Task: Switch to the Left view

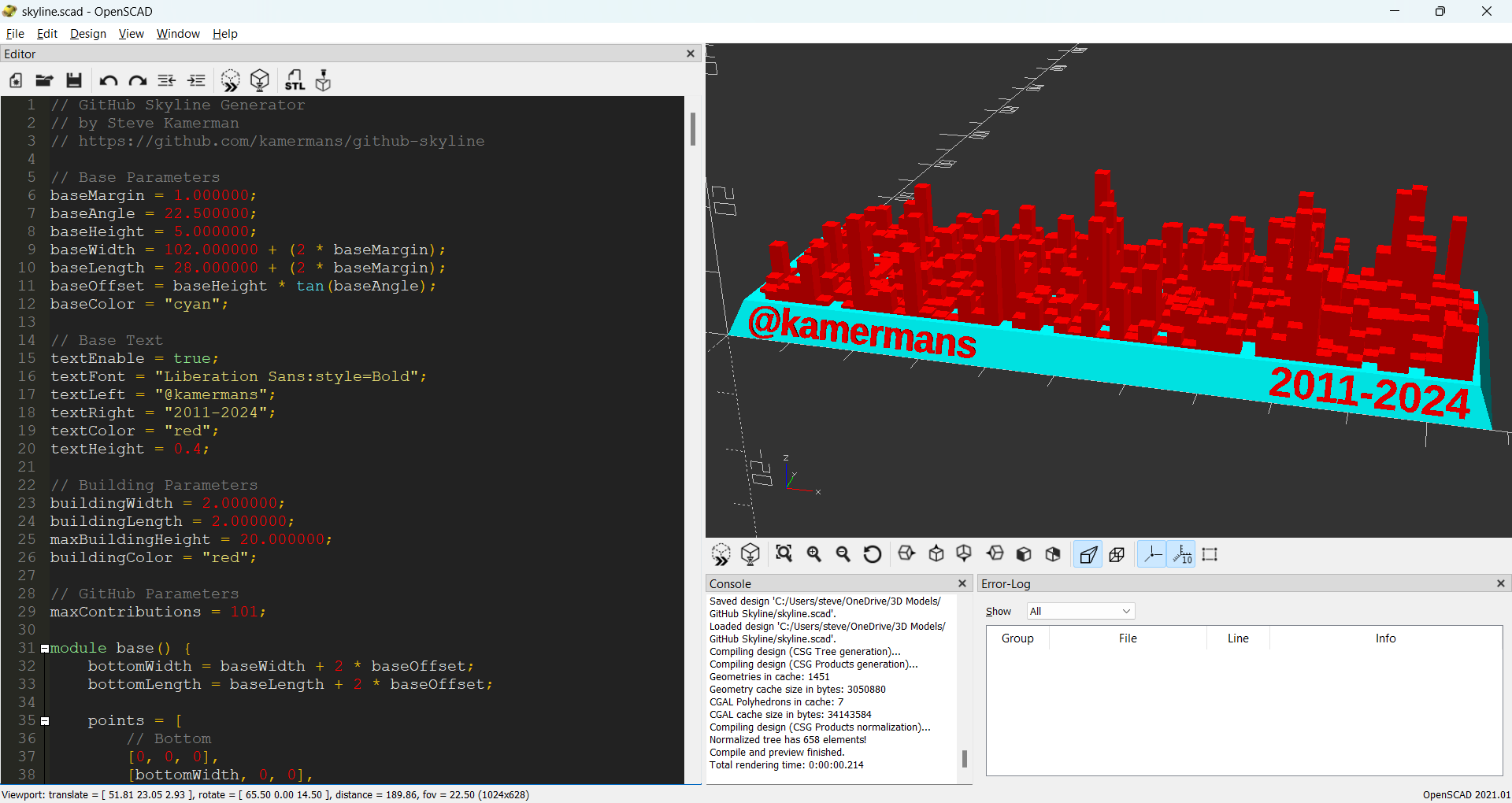Action: [995, 554]
